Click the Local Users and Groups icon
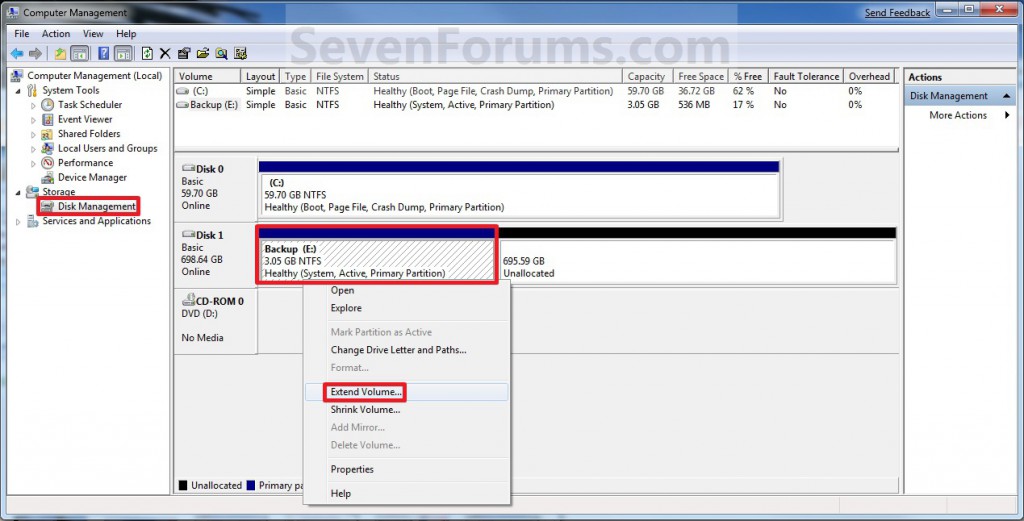The height and width of the screenshot is (521, 1024). (x=48, y=148)
